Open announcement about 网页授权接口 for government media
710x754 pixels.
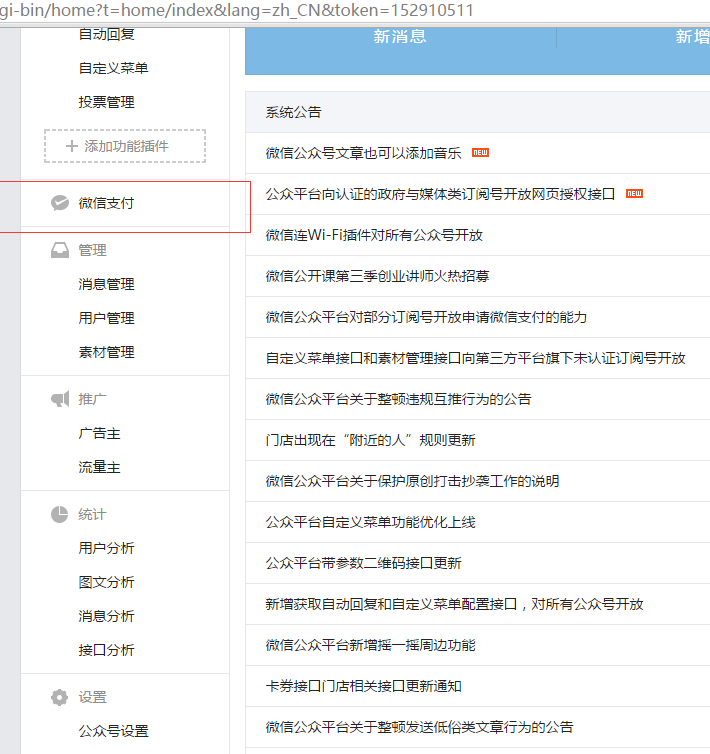coord(440,194)
